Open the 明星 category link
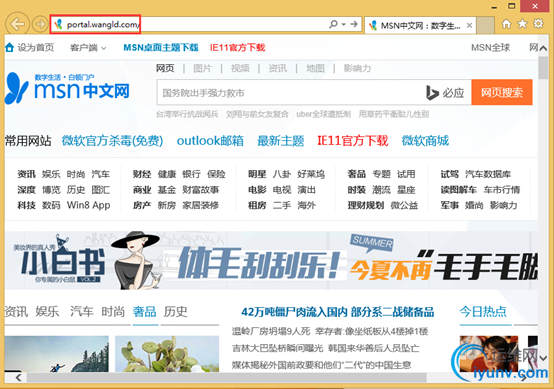The image size is (554, 389). coord(257,174)
